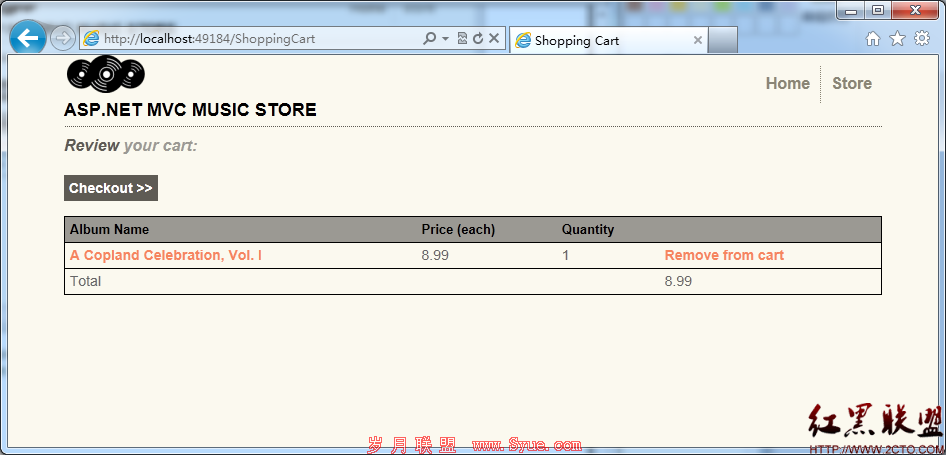Click the Review your cart heading

131,145
